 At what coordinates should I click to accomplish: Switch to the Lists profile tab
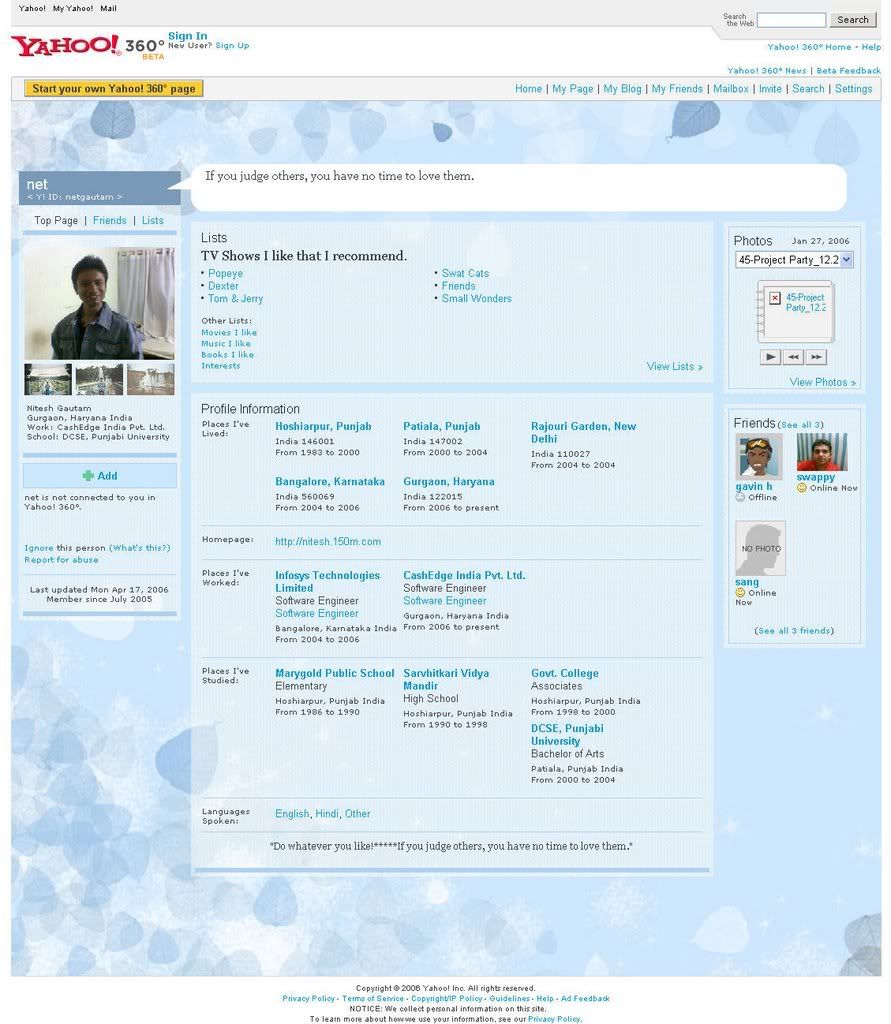pyautogui.click(x=153, y=221)
